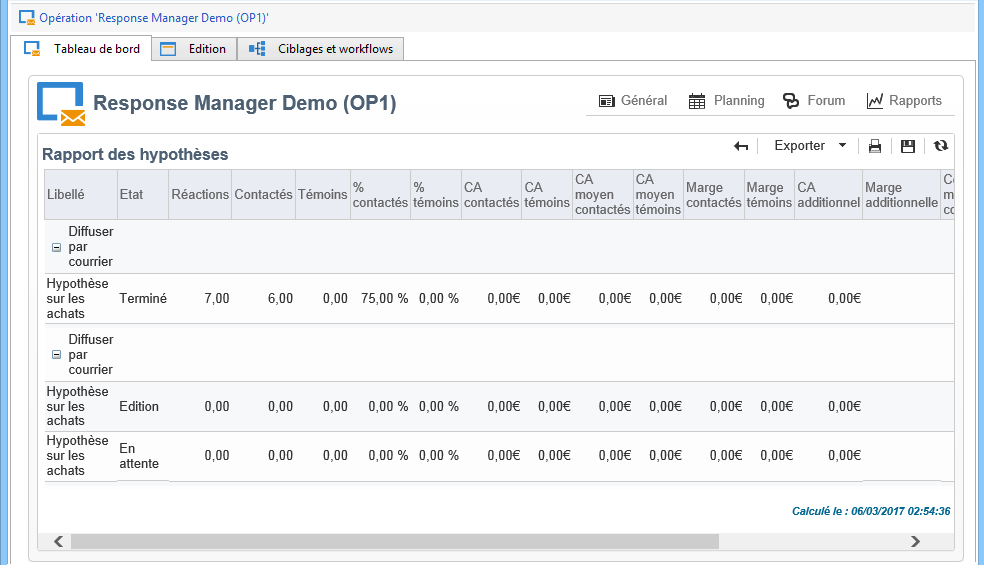
Task: Select the Tableau de bord tab
Action: point(82,48)
